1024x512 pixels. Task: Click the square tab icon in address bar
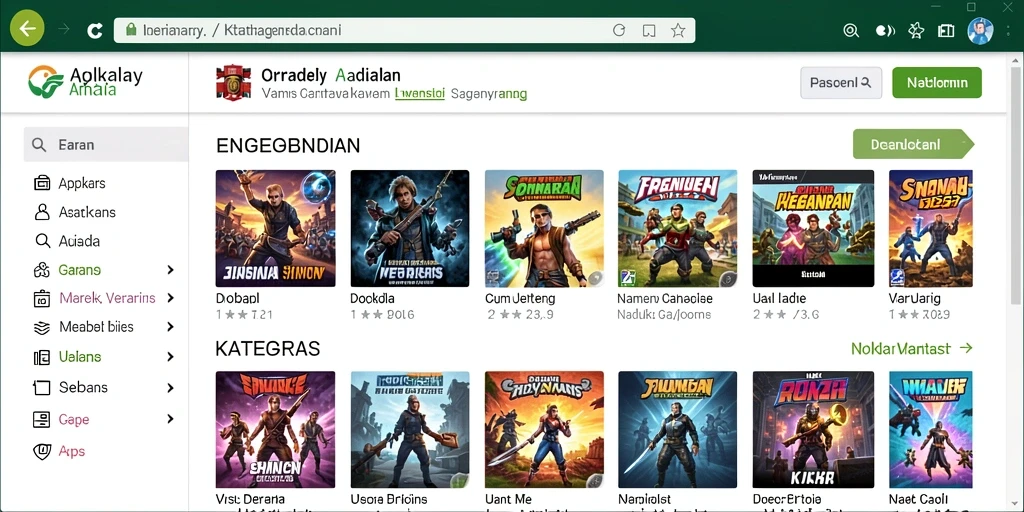click(x=648, y=30)
